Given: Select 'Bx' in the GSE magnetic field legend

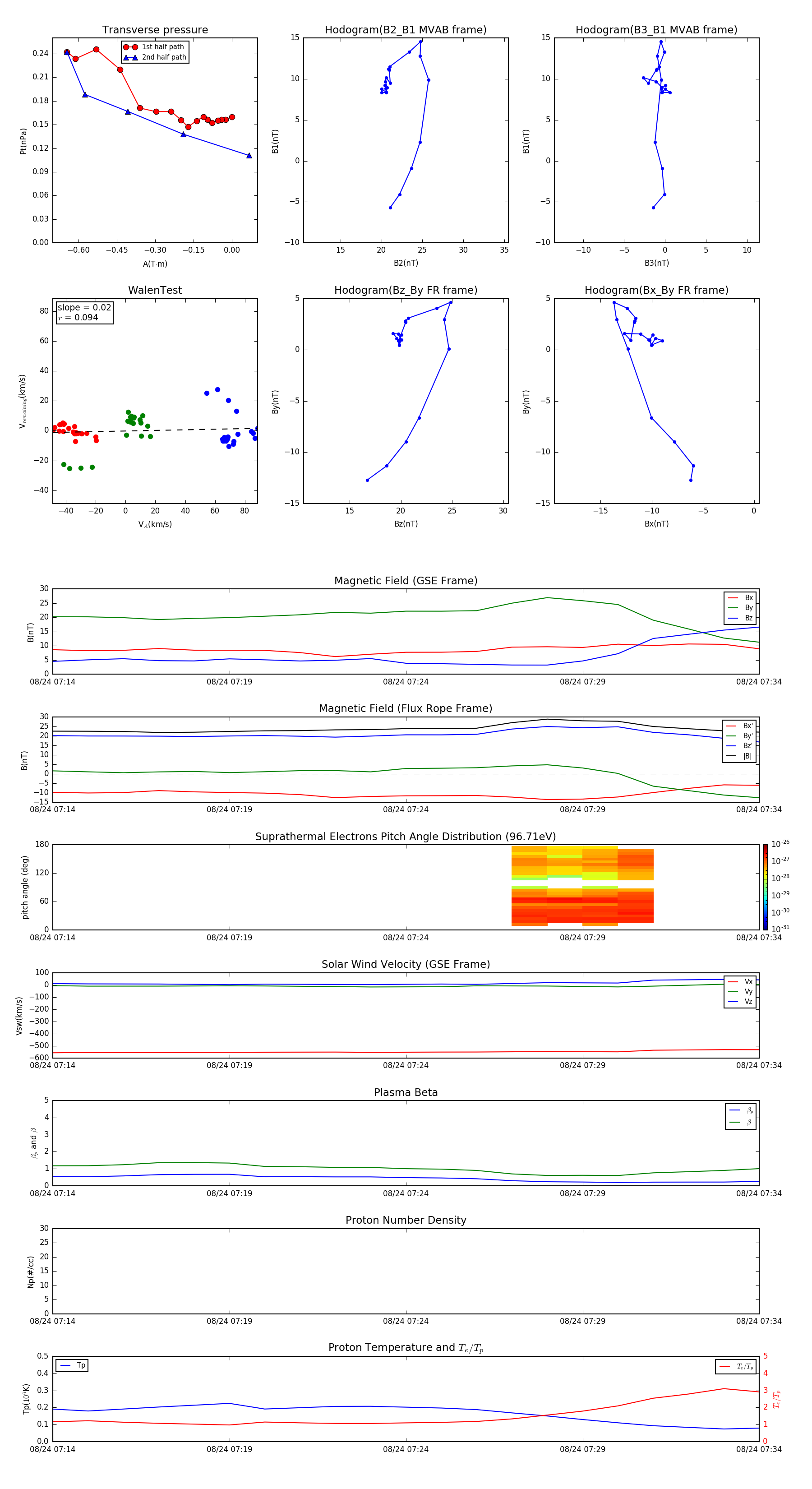Looking at the screenshot, I should tap(740, 598).
